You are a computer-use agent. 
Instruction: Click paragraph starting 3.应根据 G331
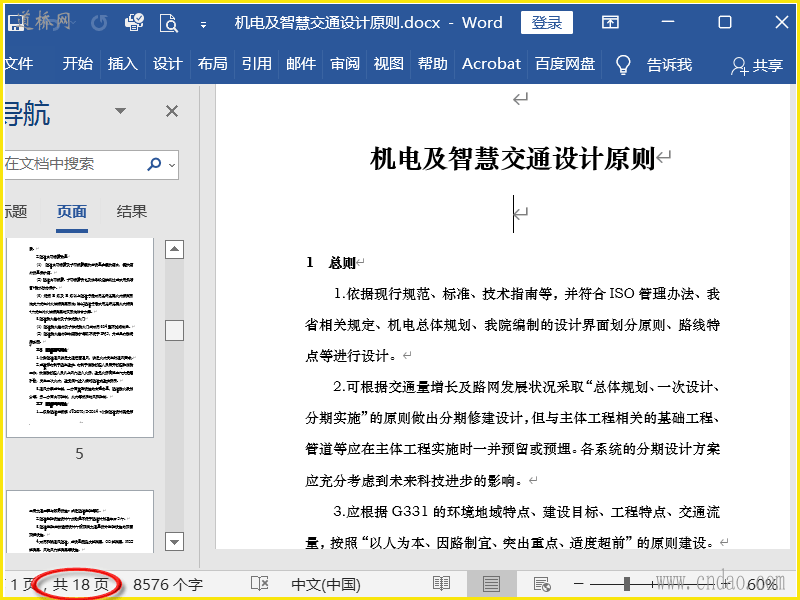point(512,527)
